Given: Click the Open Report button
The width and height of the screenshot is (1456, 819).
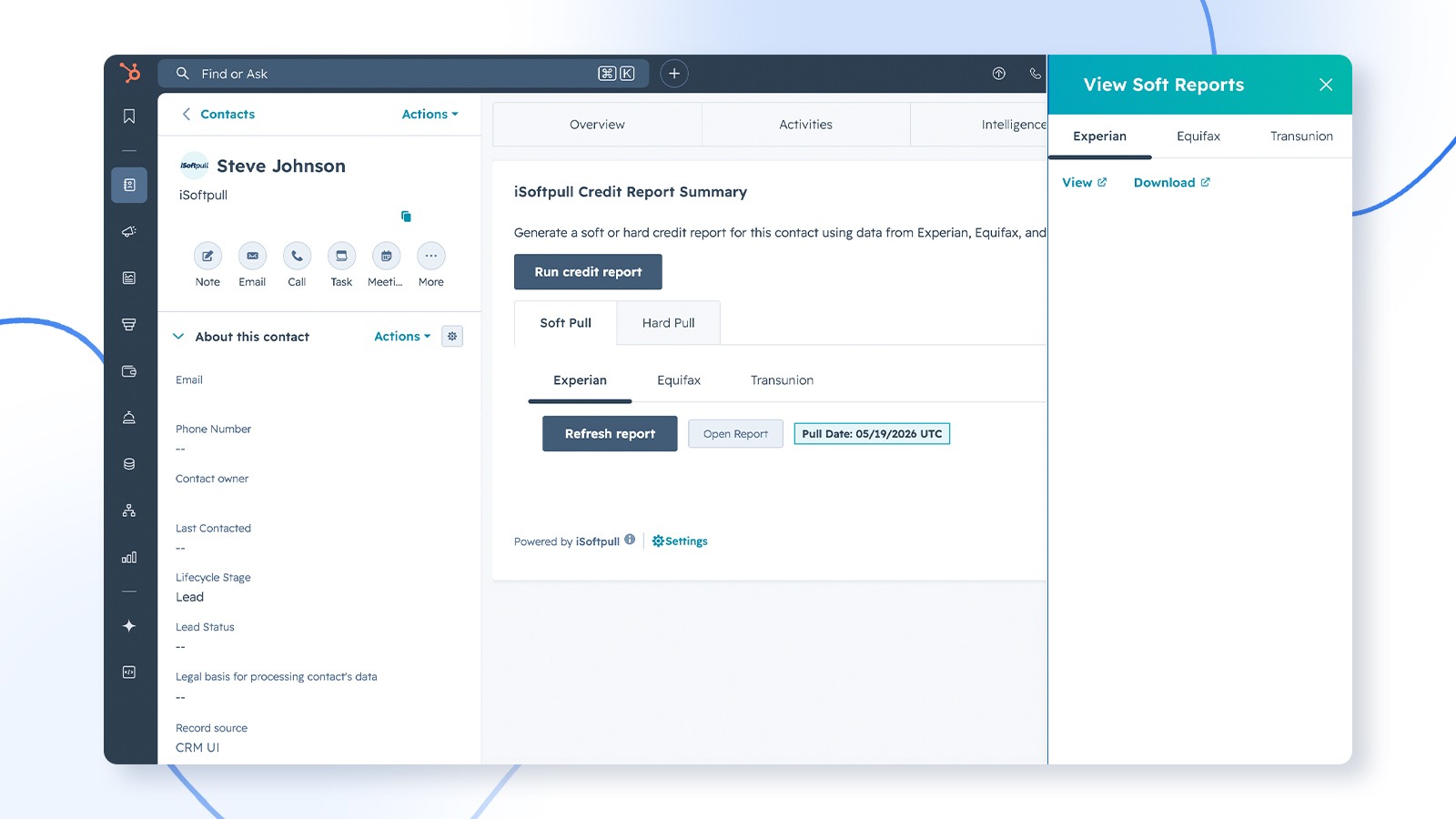Looking at the screenshot, I should (735, 434).
